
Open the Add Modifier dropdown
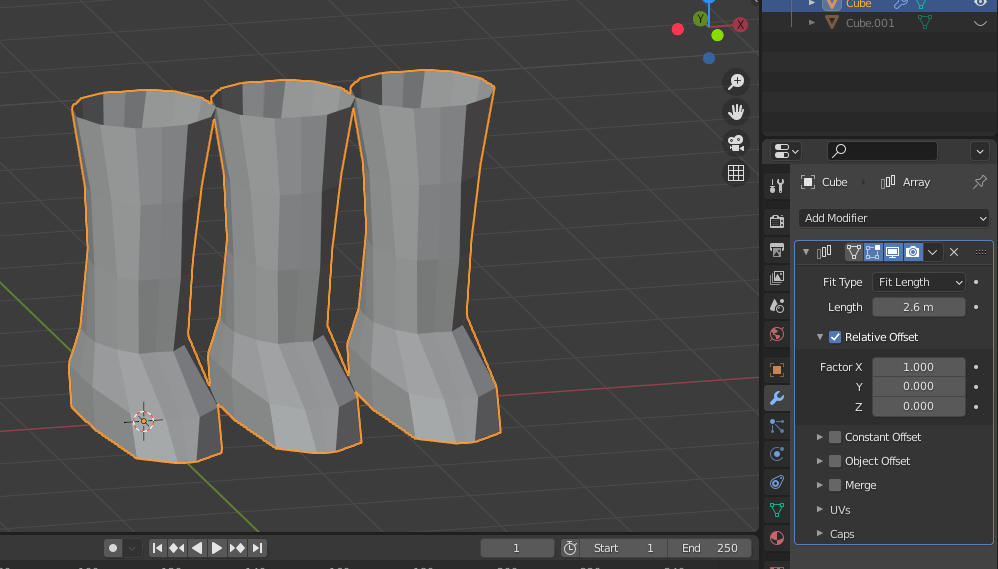894,218
